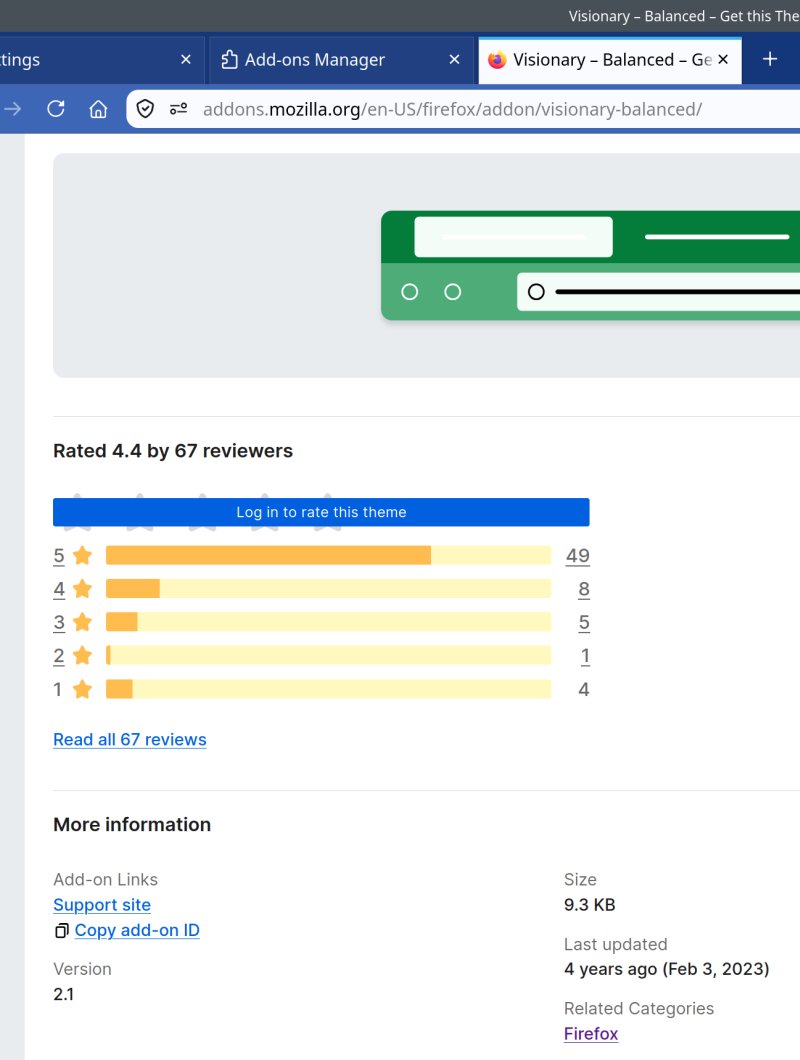Open the tracking protection shield icon

coord(145,109)
